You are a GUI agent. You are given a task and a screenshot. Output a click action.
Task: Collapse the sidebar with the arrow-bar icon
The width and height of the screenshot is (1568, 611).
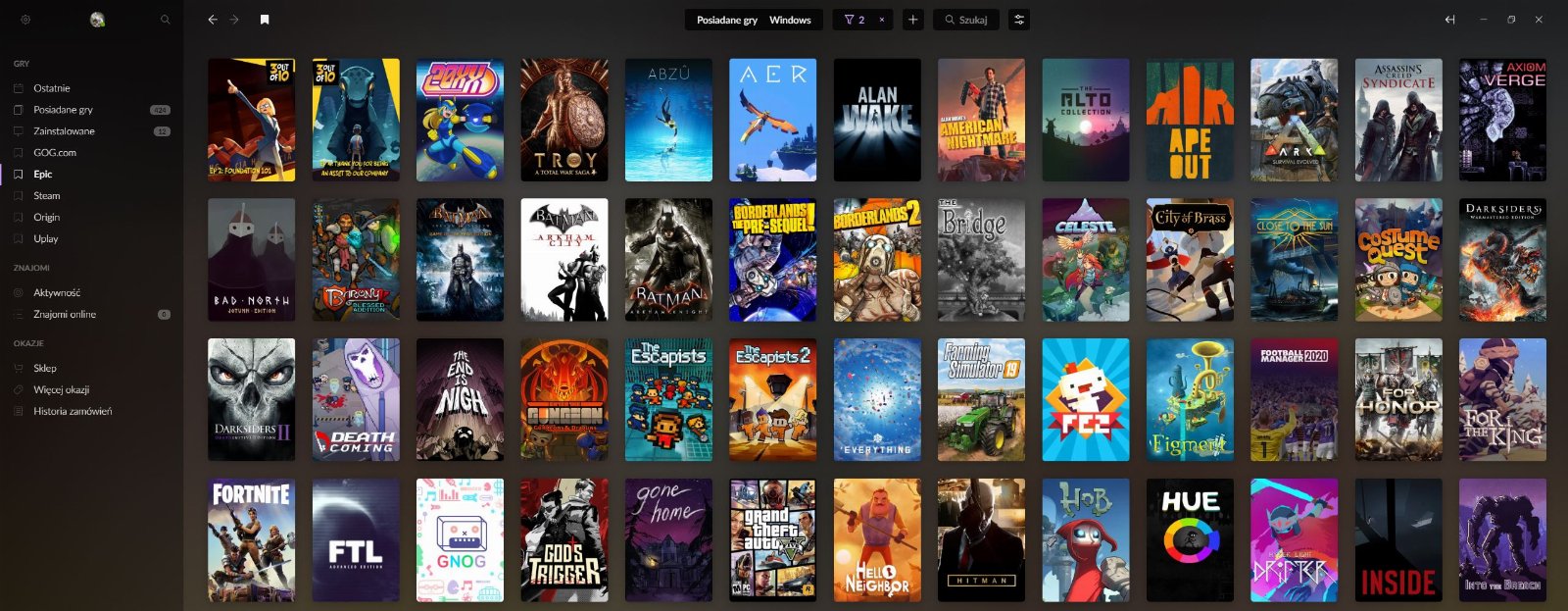[x=1450, y=20]
